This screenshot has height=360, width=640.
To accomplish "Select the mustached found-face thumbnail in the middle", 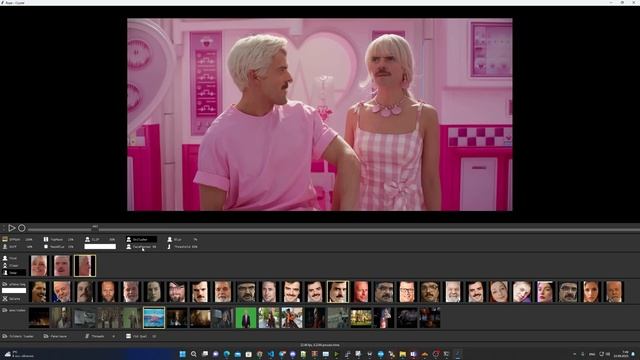I will point(62,266).
